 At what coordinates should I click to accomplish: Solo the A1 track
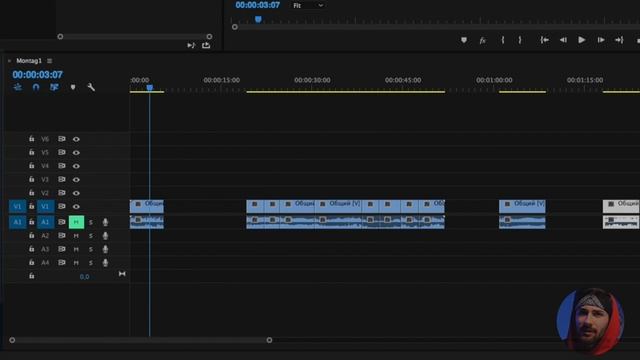coord(91,222)
